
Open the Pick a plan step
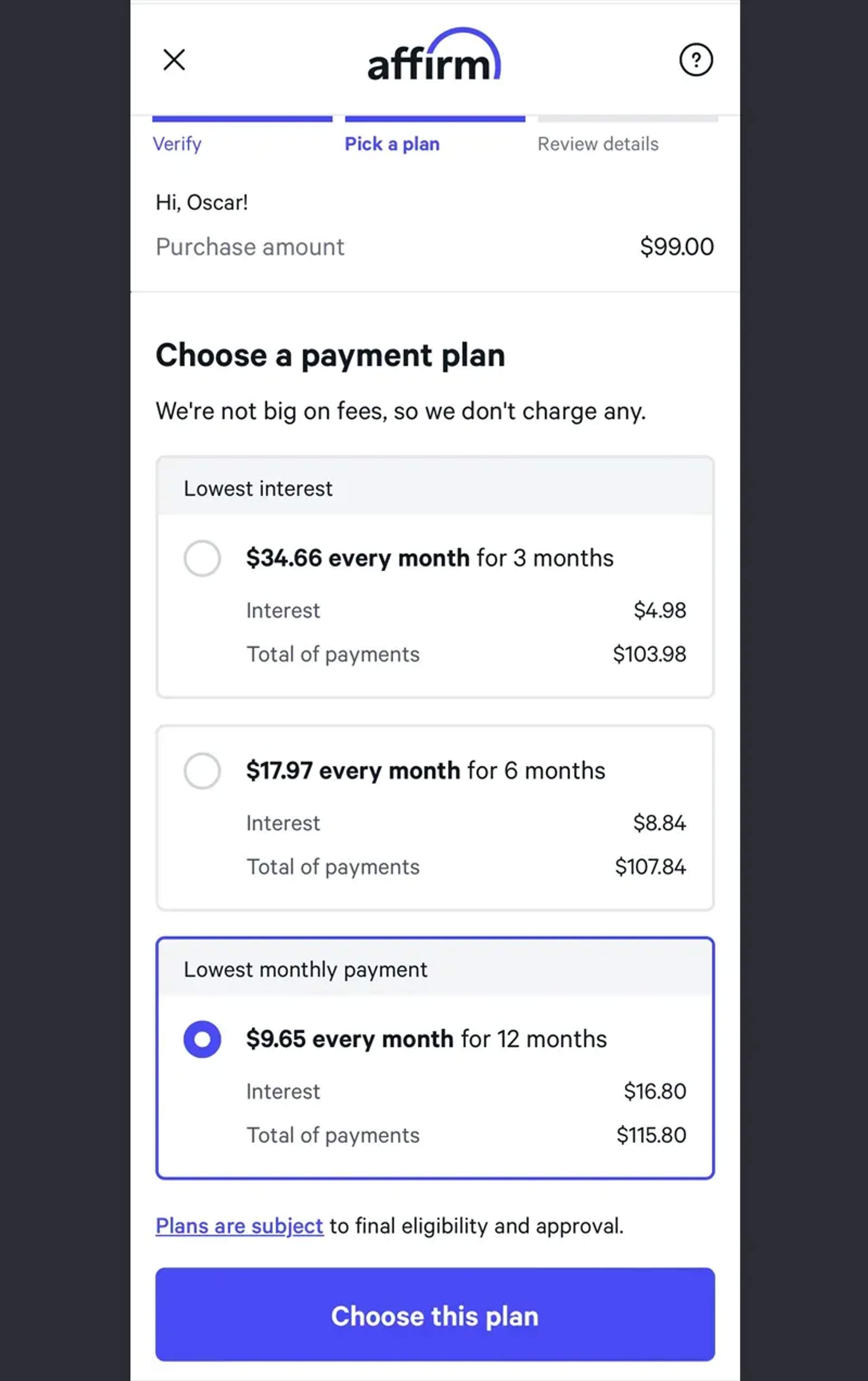point(391,143)
